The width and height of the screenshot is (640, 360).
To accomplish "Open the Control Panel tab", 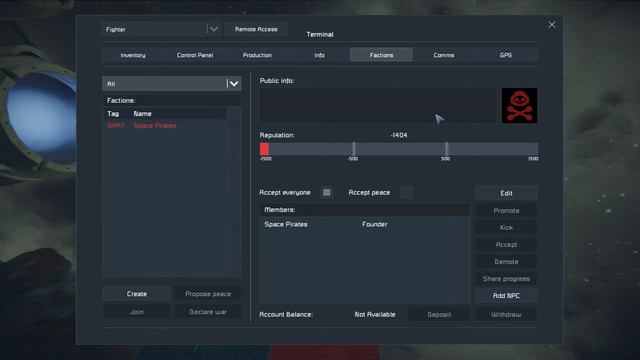I will [195, 55].
